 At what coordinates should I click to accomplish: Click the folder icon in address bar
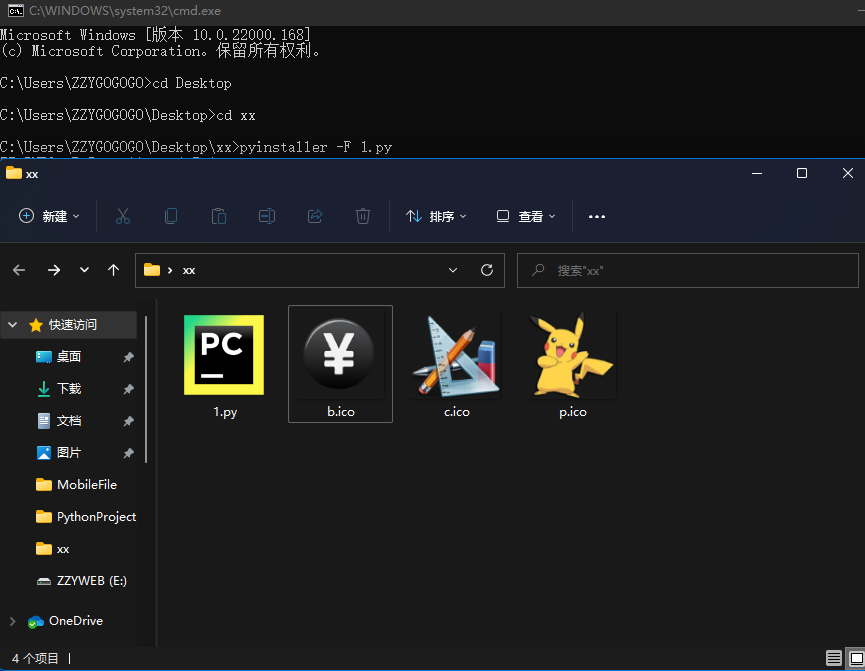(x=152, y=270)
